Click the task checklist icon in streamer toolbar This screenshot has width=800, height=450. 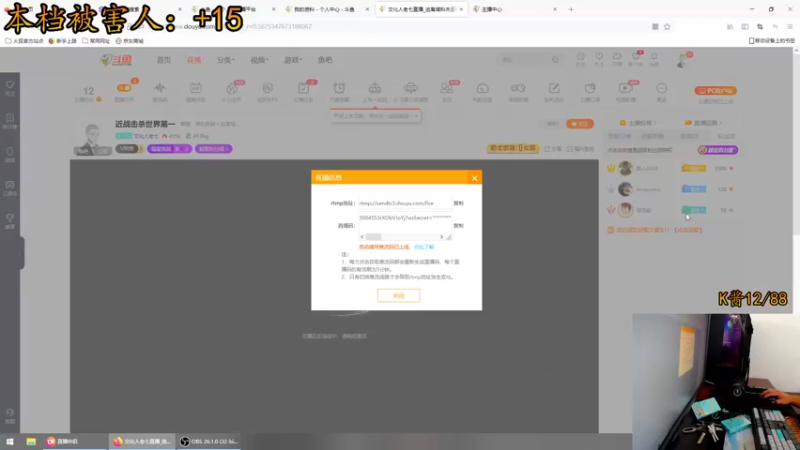pyautogui.click(x=303, y=88)
